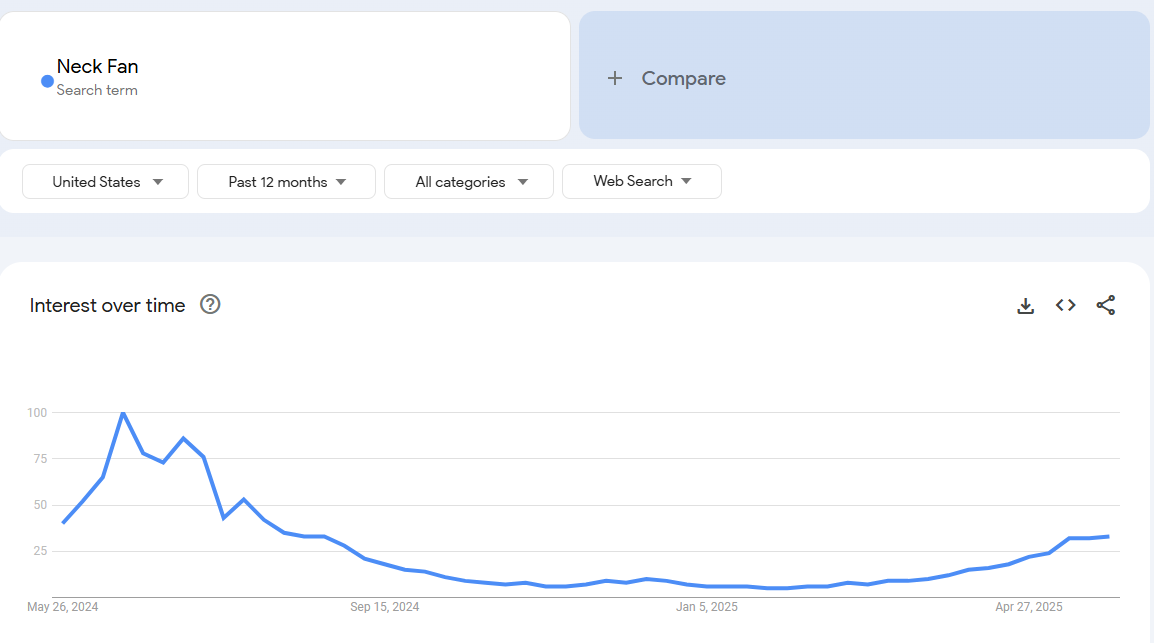Click the Compare label text
Screen dimensions: 1154x643
(x=683, y=78)
